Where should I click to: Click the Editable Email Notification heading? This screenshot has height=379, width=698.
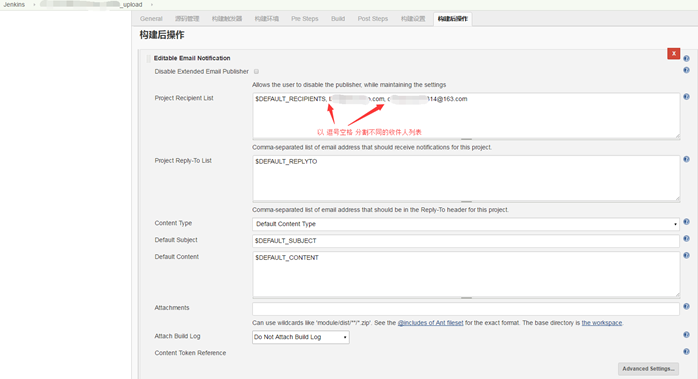tap(192, 58)
